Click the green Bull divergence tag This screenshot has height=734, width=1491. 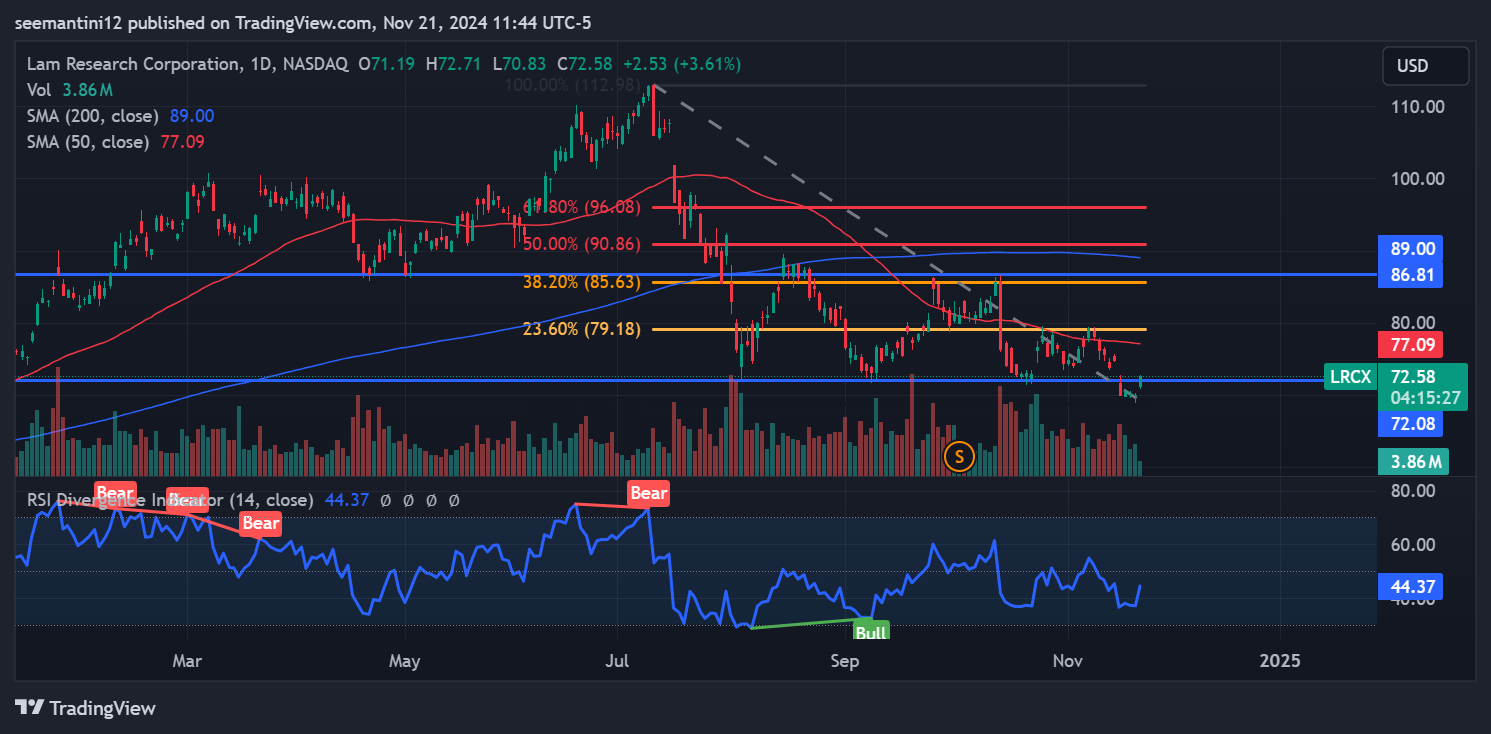point(870,631)
